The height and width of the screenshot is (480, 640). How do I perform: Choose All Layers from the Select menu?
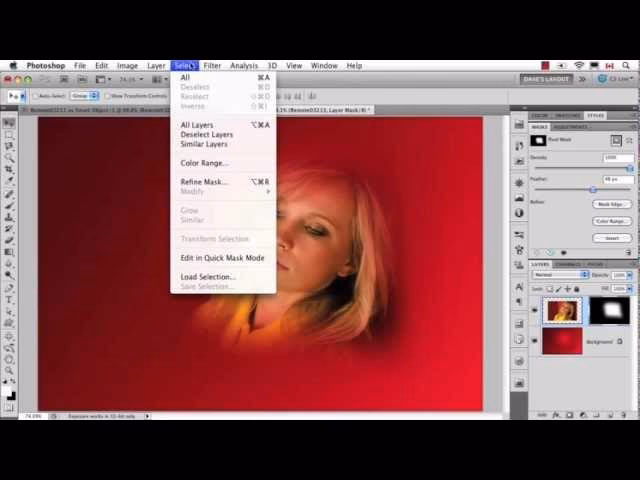[223, 125]
